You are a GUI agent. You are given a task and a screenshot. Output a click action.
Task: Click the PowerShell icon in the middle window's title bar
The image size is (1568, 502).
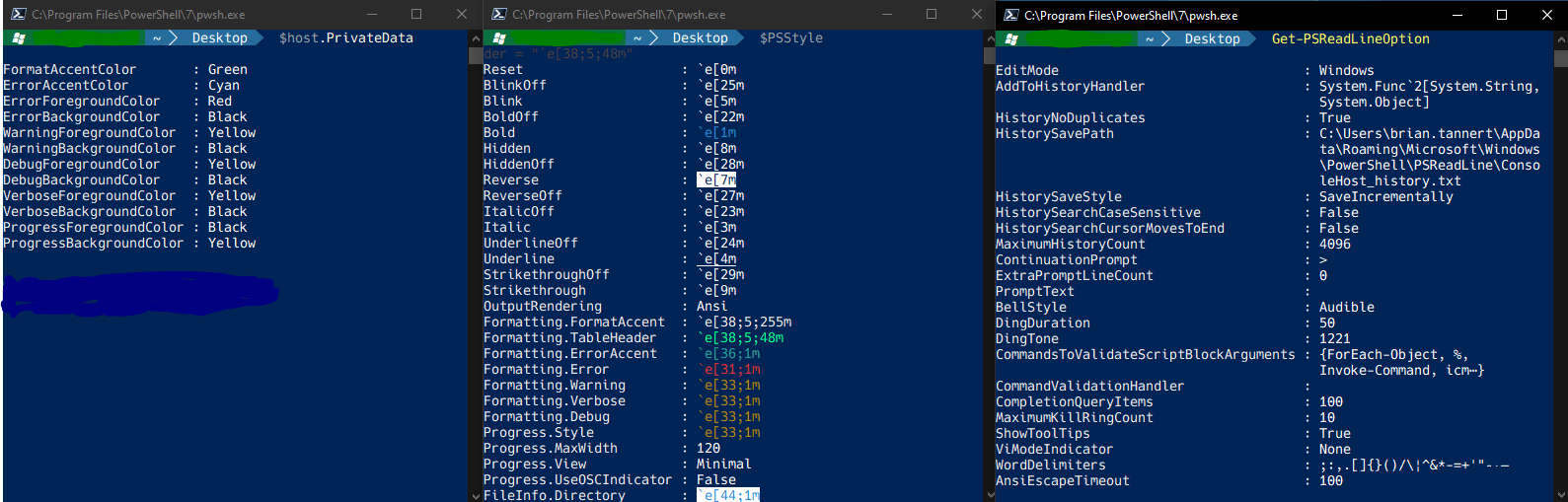point(498,15)
